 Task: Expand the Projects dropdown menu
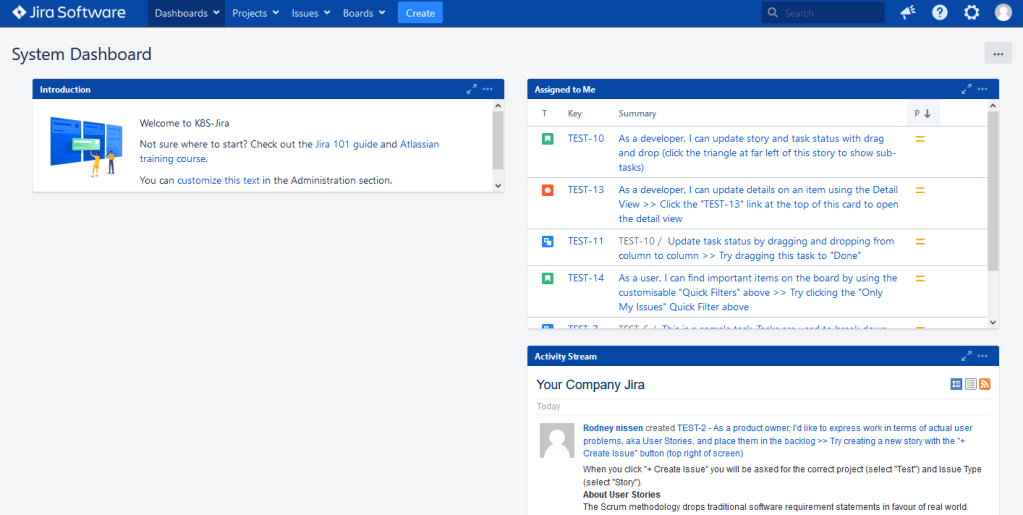255,13
